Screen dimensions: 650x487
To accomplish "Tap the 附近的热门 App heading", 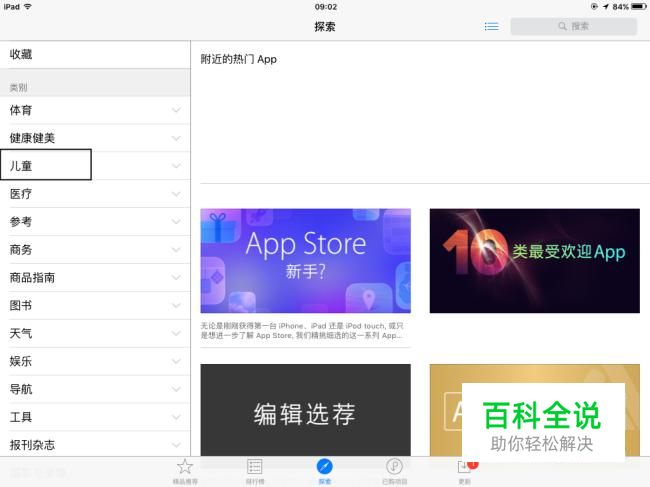I will click(238, 59).
